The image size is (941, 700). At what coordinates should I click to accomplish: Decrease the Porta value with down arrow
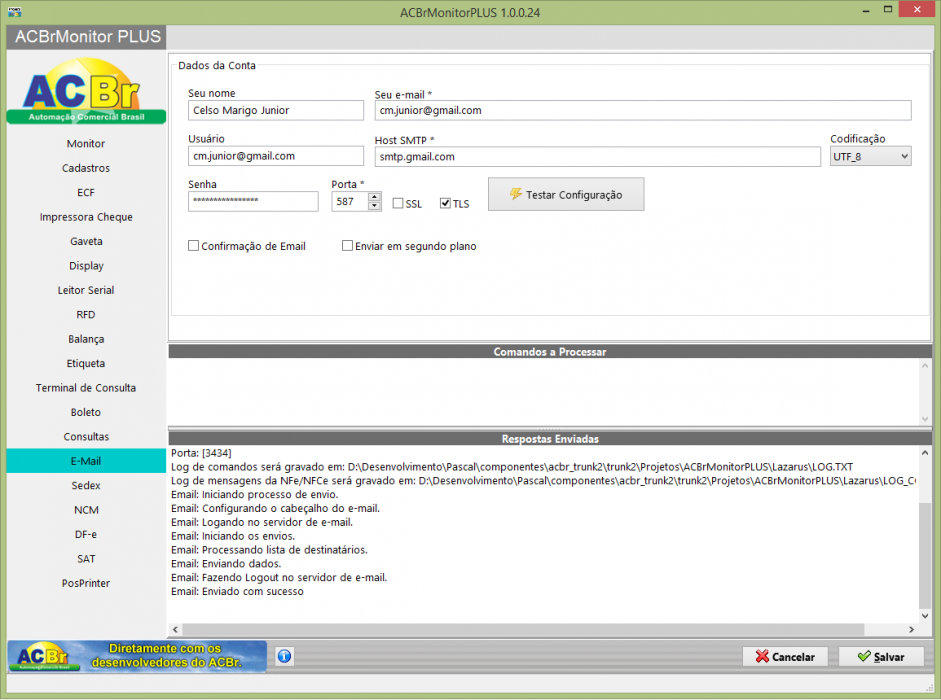pos(374,206)
